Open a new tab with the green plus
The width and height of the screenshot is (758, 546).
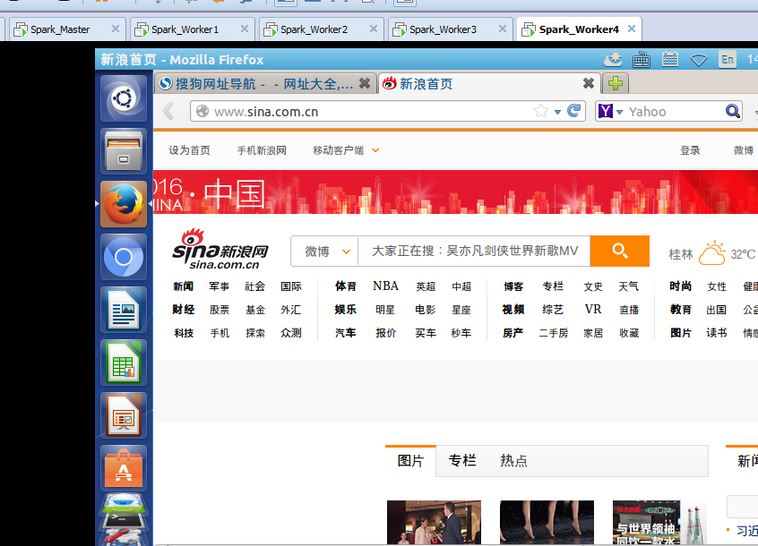pos(615,84)
